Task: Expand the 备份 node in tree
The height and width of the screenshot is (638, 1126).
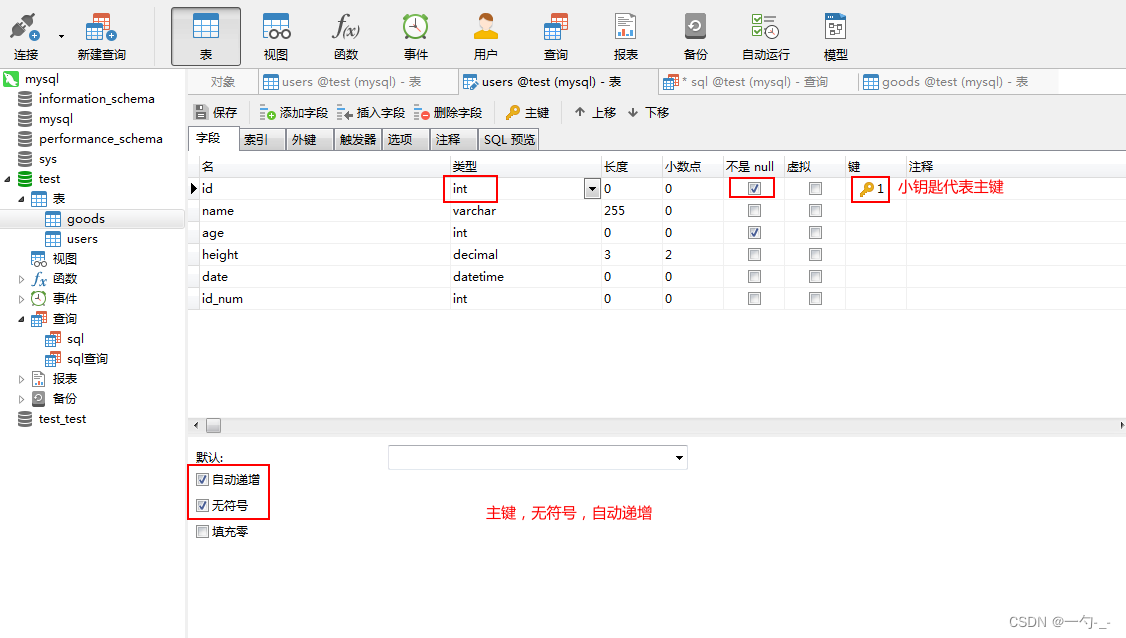Action: (x=21, y=399)
